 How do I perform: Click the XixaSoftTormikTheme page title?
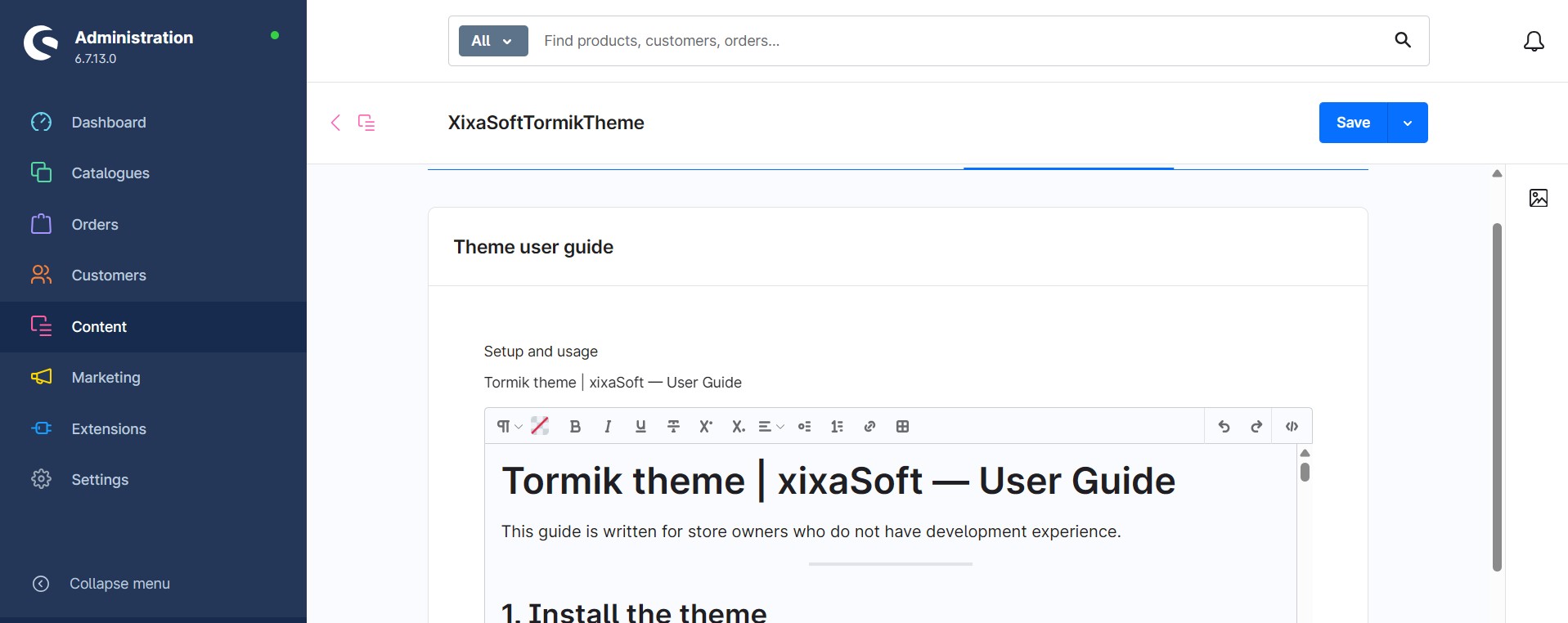tap(546, 123)
